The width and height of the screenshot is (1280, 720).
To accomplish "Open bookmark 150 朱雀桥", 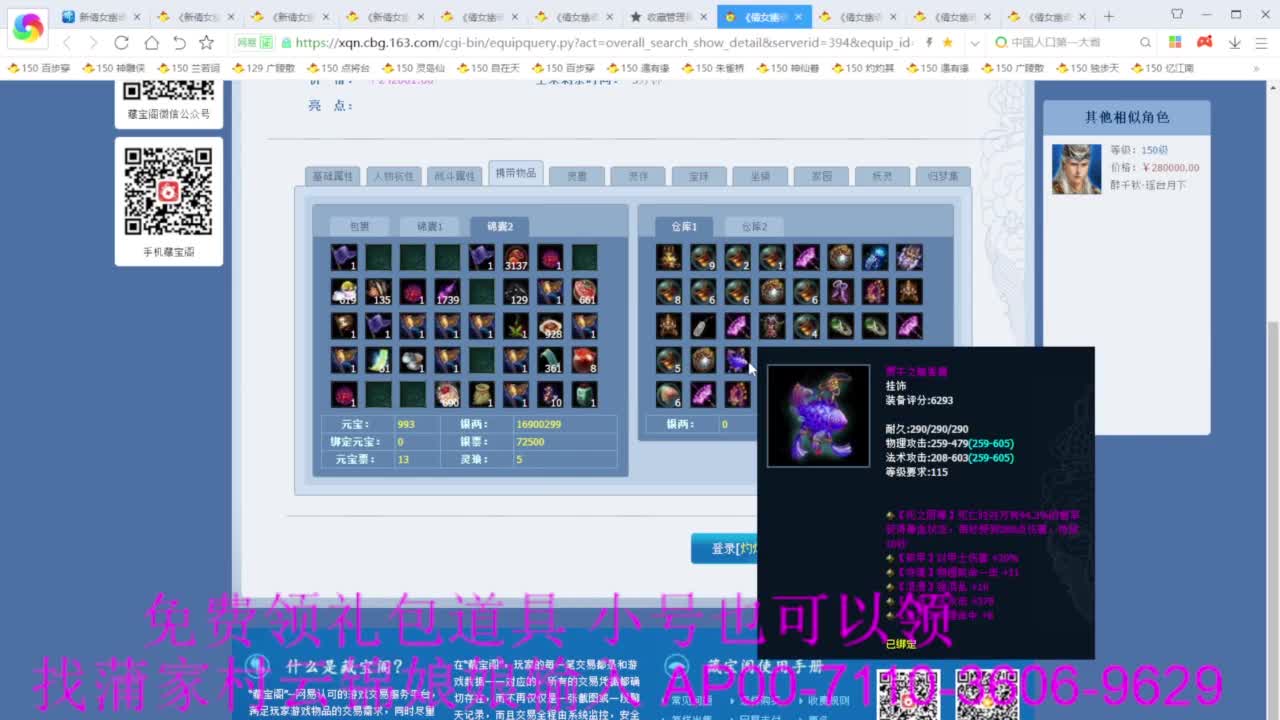I will point(712,68).
